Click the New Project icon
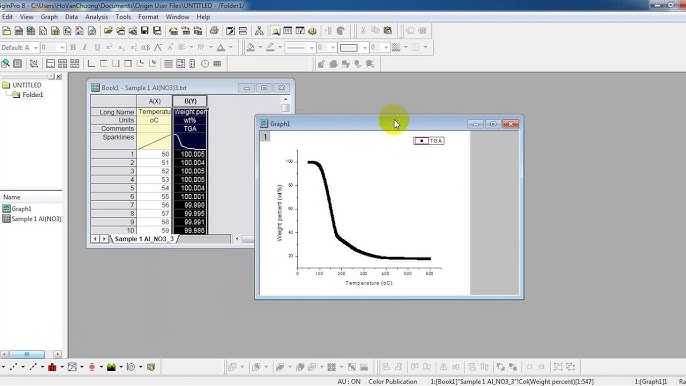The width and height of the screenshot is (686, 386). pyautogui.click(x=7, y=31)
